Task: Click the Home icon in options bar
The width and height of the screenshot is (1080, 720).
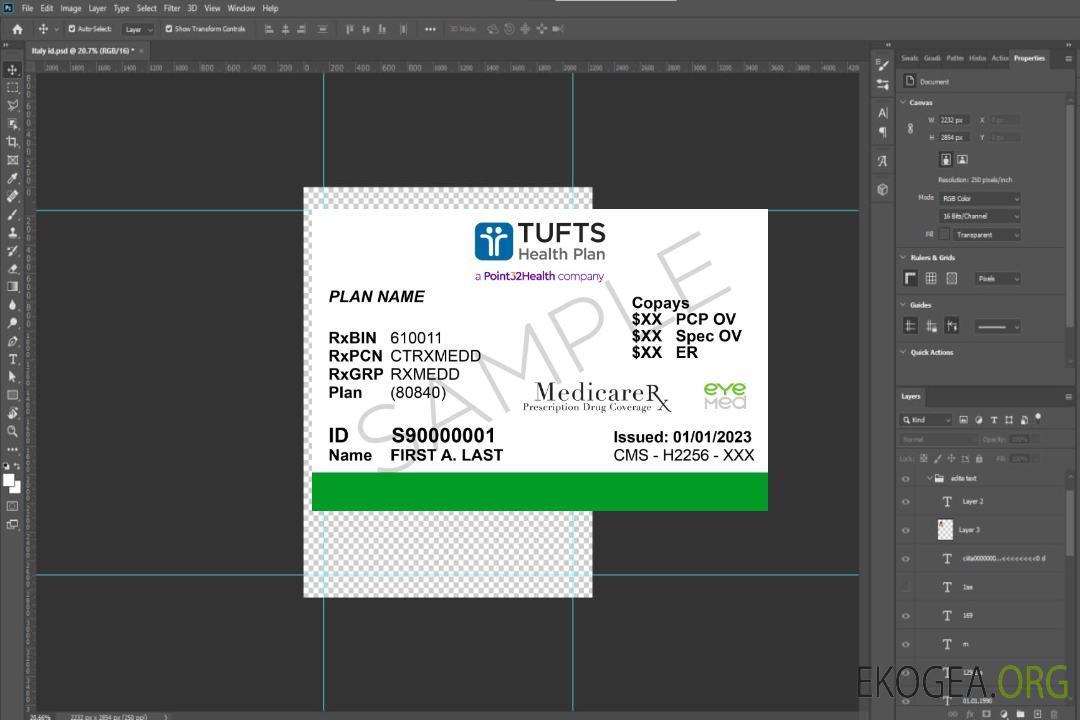Action: point(17,29)
